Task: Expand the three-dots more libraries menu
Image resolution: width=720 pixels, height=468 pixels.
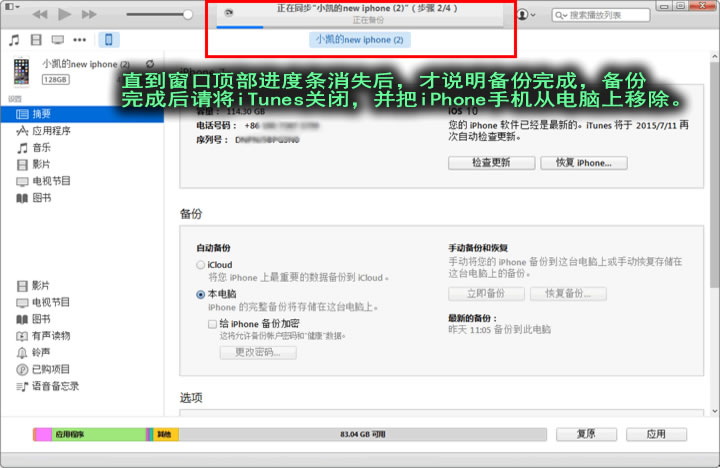Action: pos(80,40)
